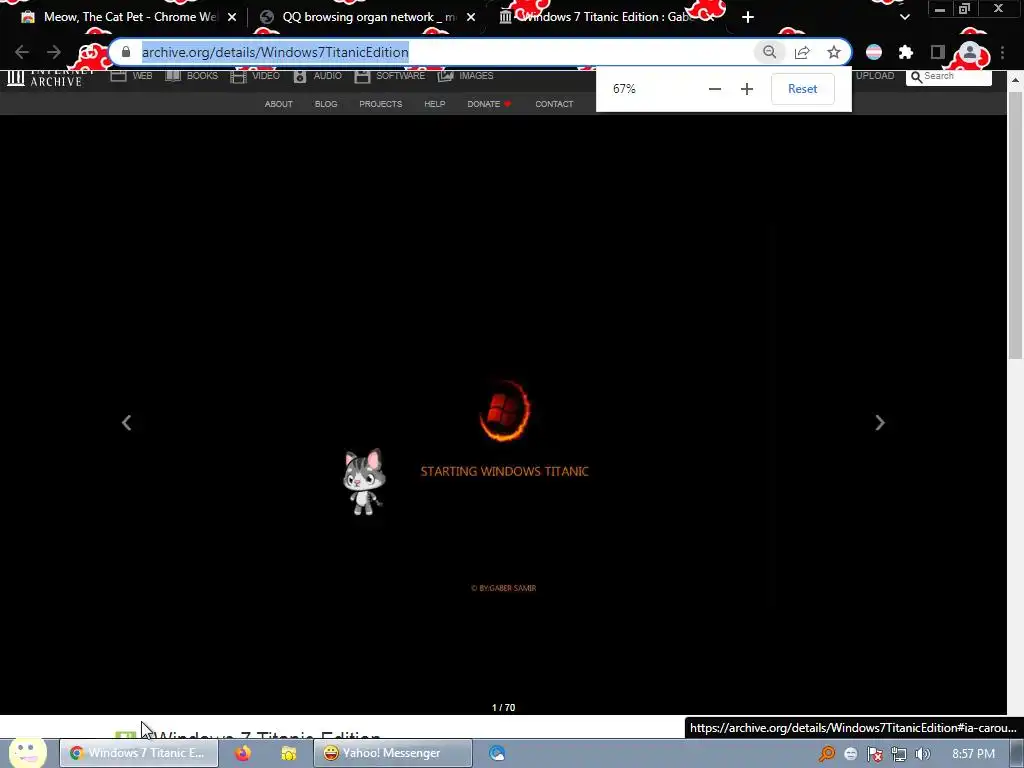Click the UPLOAD link
The width and height of the screenshot is (1024, 768).
[875, 76]
